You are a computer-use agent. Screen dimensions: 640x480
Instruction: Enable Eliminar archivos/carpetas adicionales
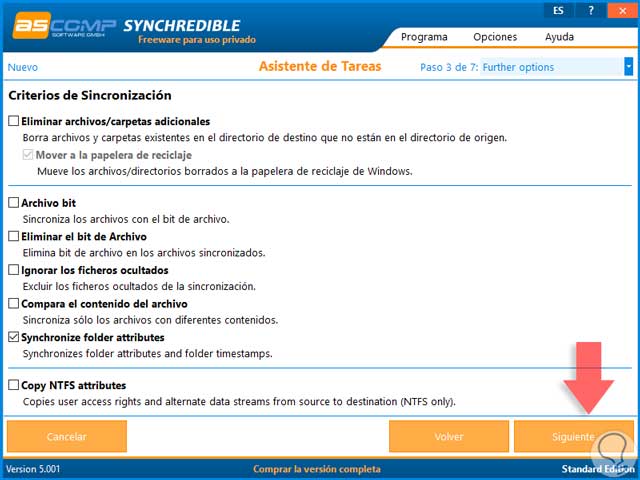tap(13, 121)
